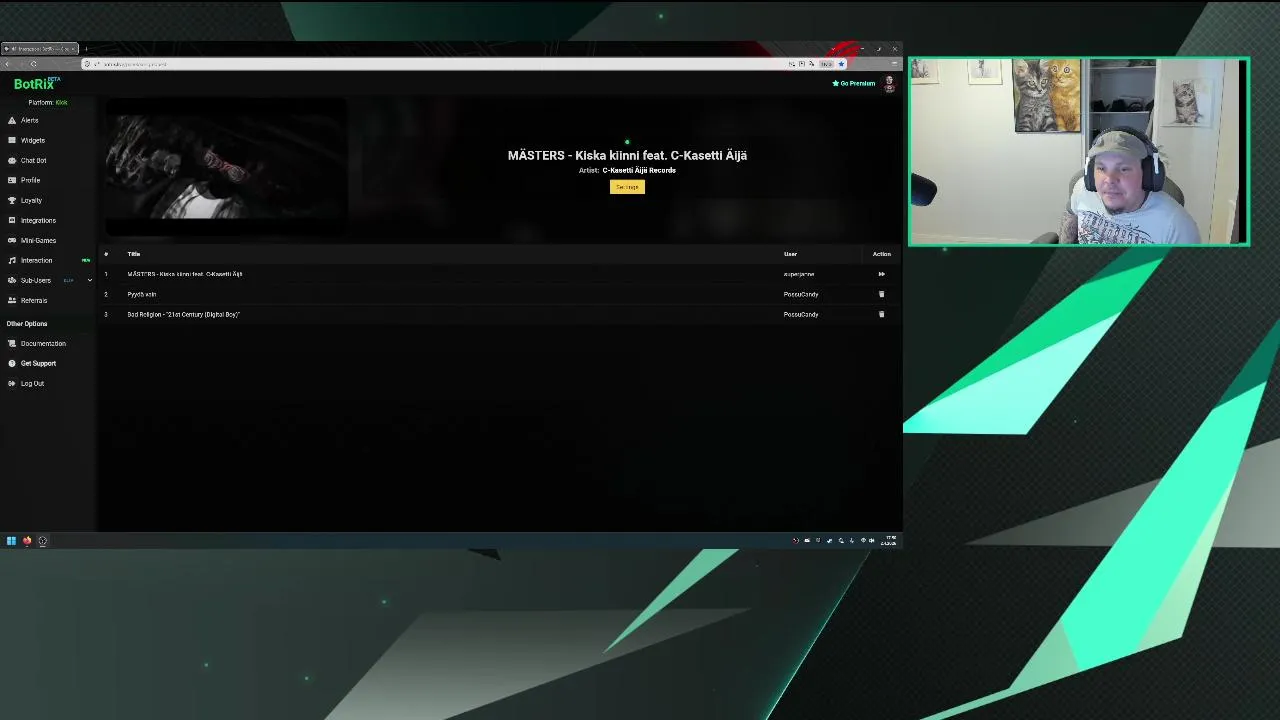Image resolution: width=1280 pixels, height=720 pixels.
Task: Select the BotRix browser tab
Action: click(40, 48)
